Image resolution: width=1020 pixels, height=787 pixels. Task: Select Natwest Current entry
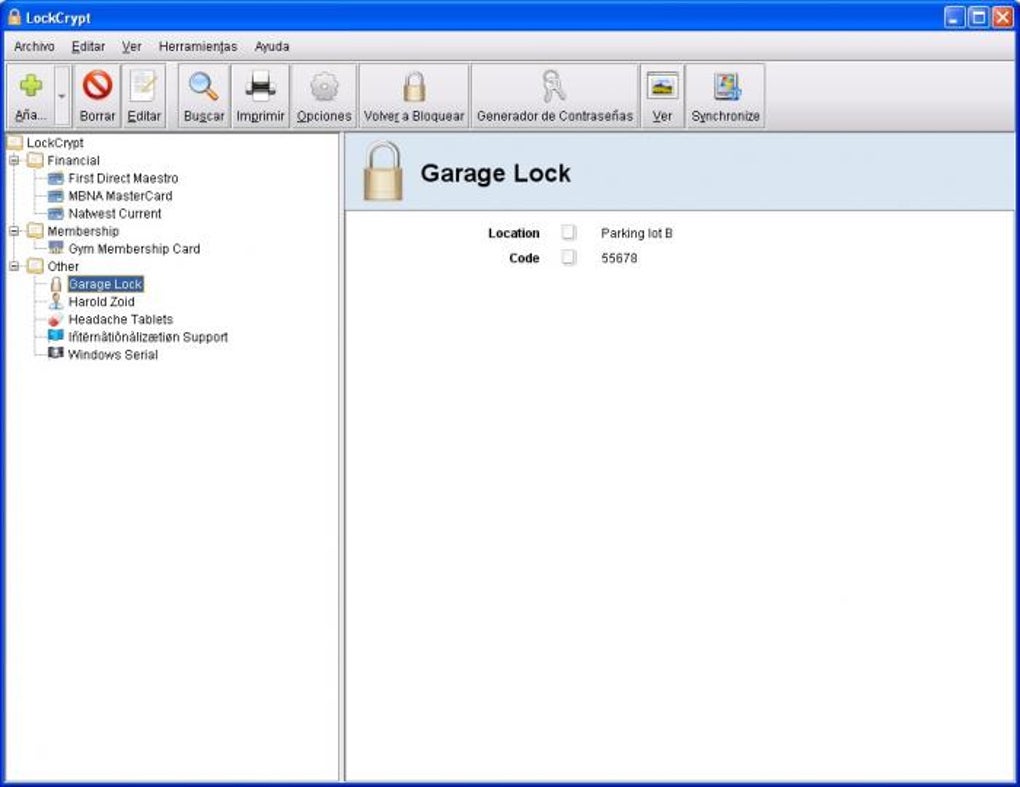point(115,213)
